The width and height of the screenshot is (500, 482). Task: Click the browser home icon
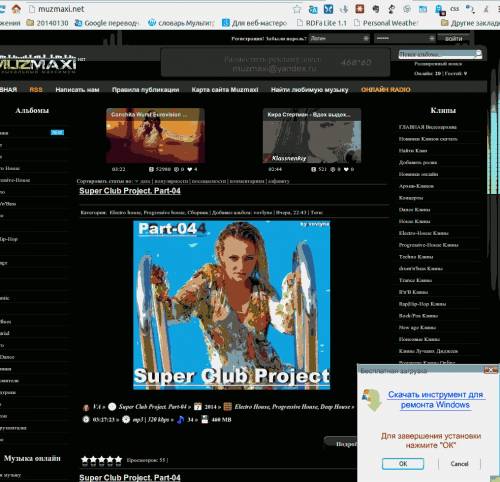point(16,9)
